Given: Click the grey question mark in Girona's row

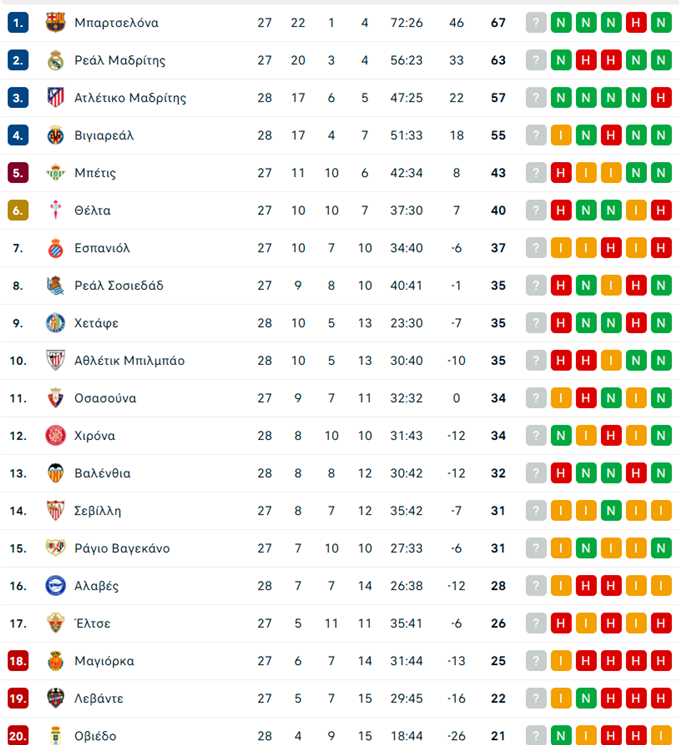Looking at the screenshot, I should (x=536, y=436).
